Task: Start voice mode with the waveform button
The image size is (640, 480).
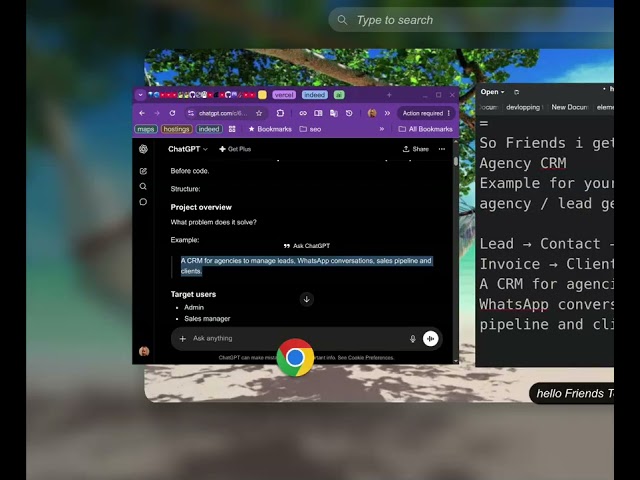Action: pyautogui.click(x=431, y=338)
